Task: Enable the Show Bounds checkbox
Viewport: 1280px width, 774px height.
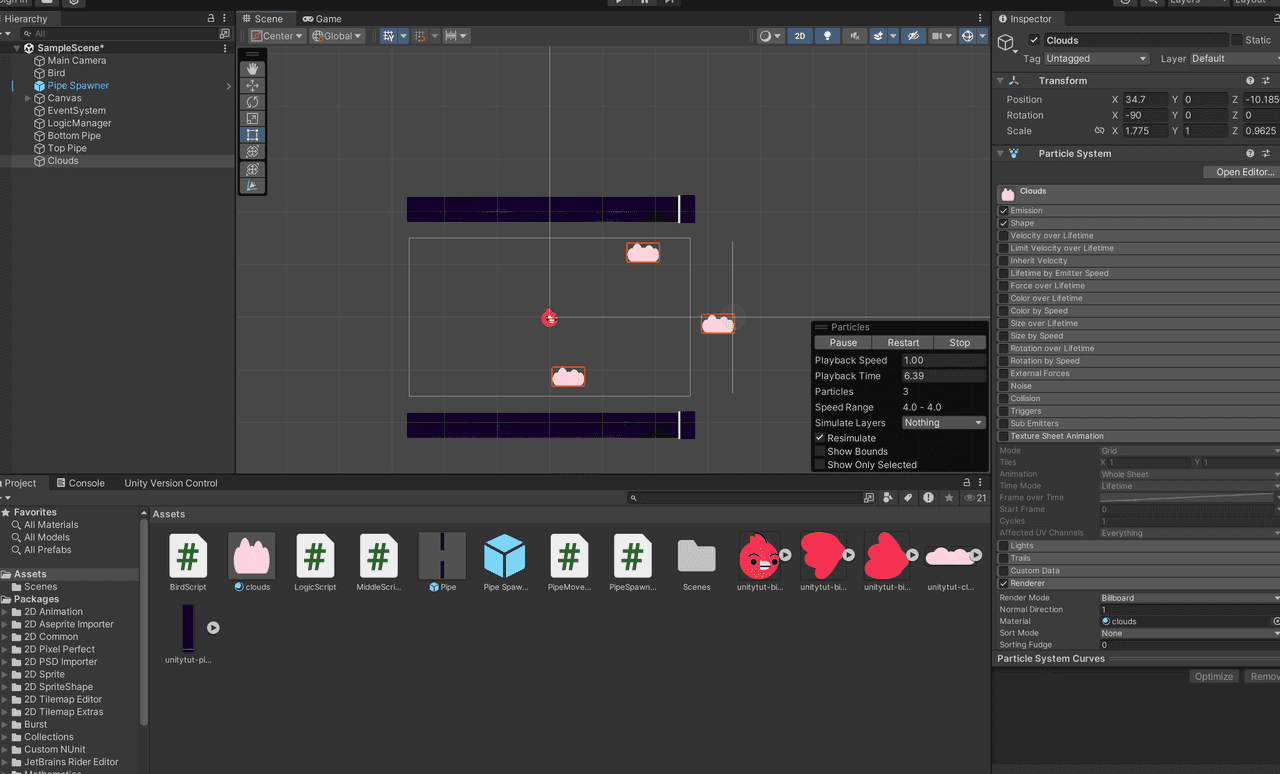Action: point(820,451)
